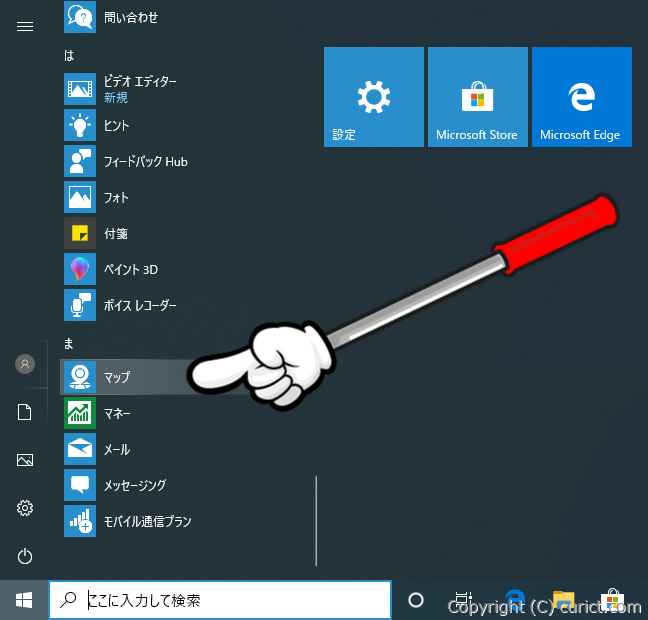Click the マップ label

click(117, 377)
